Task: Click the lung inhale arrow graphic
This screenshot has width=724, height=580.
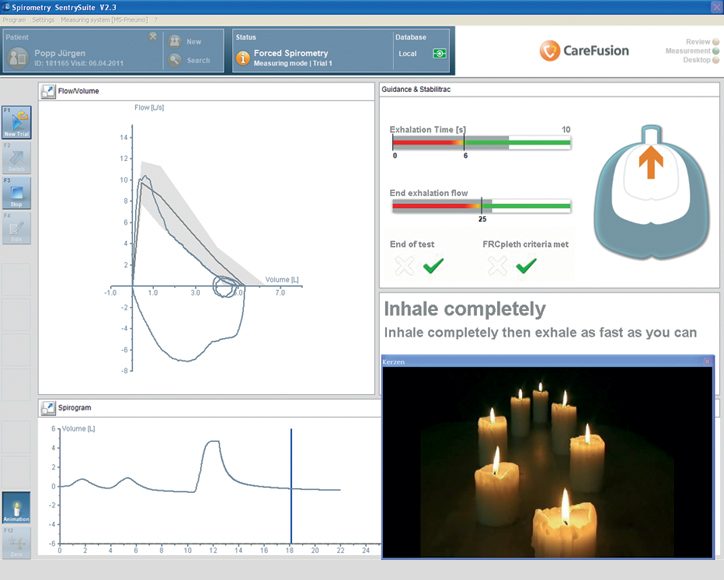Action: click(x=651, y=162)
